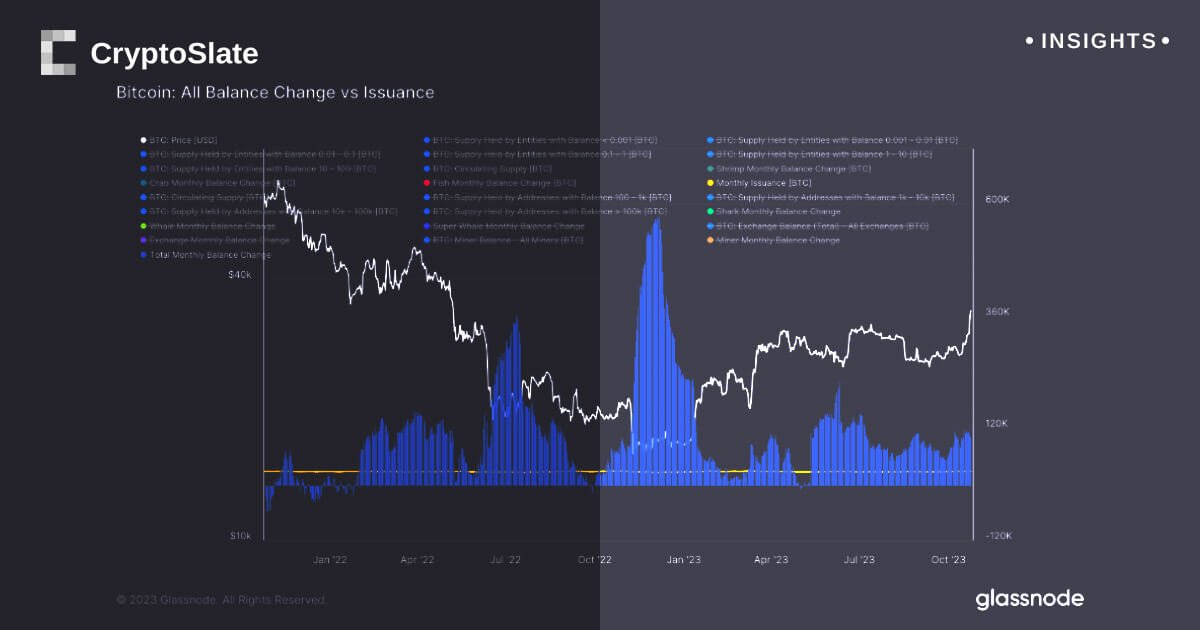Click the lime Whale Monthly Balance dot

144,227
